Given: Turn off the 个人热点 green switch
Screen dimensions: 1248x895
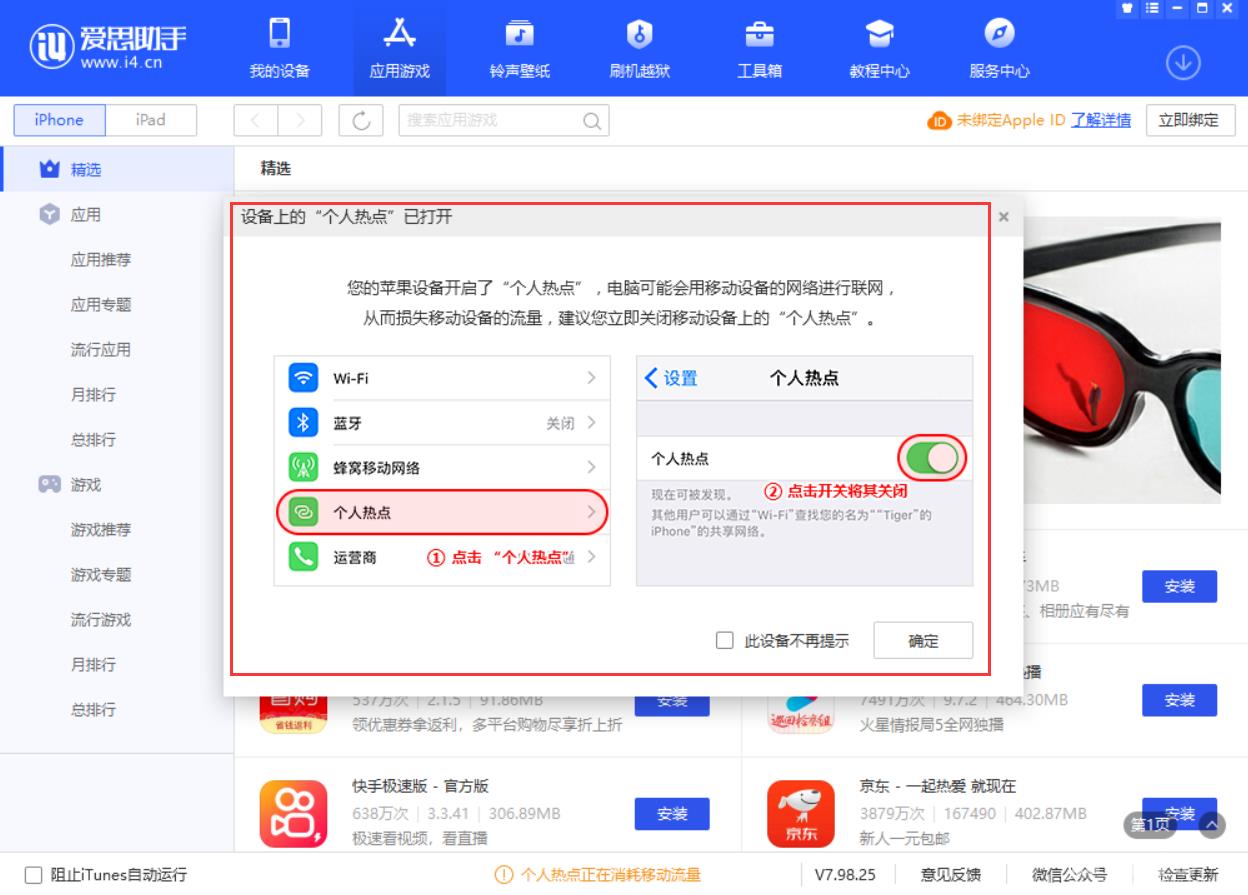Looking at the screenshot, I should 930,457.
